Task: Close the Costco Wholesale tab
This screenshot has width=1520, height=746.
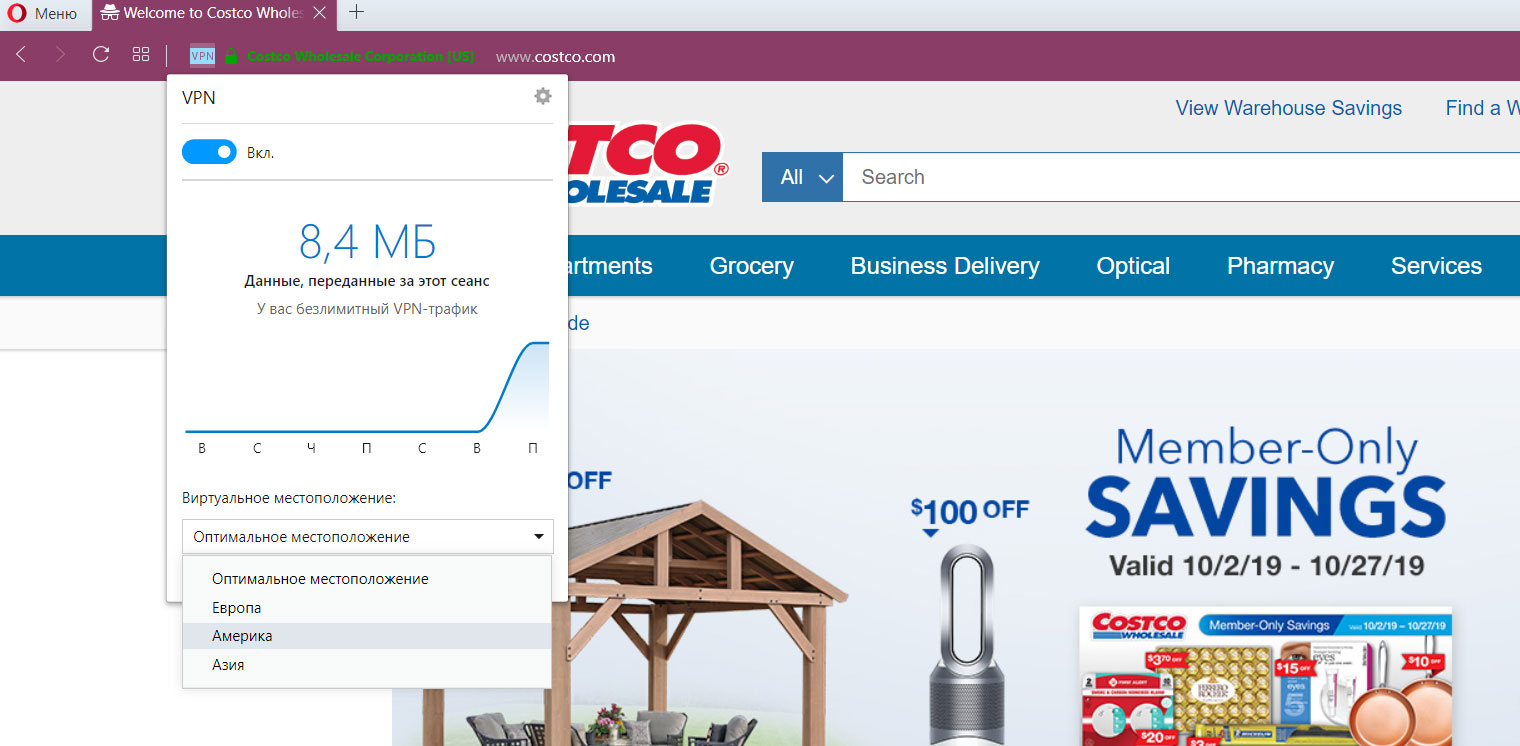Action: pyautogui.click(x=319, y=13)
